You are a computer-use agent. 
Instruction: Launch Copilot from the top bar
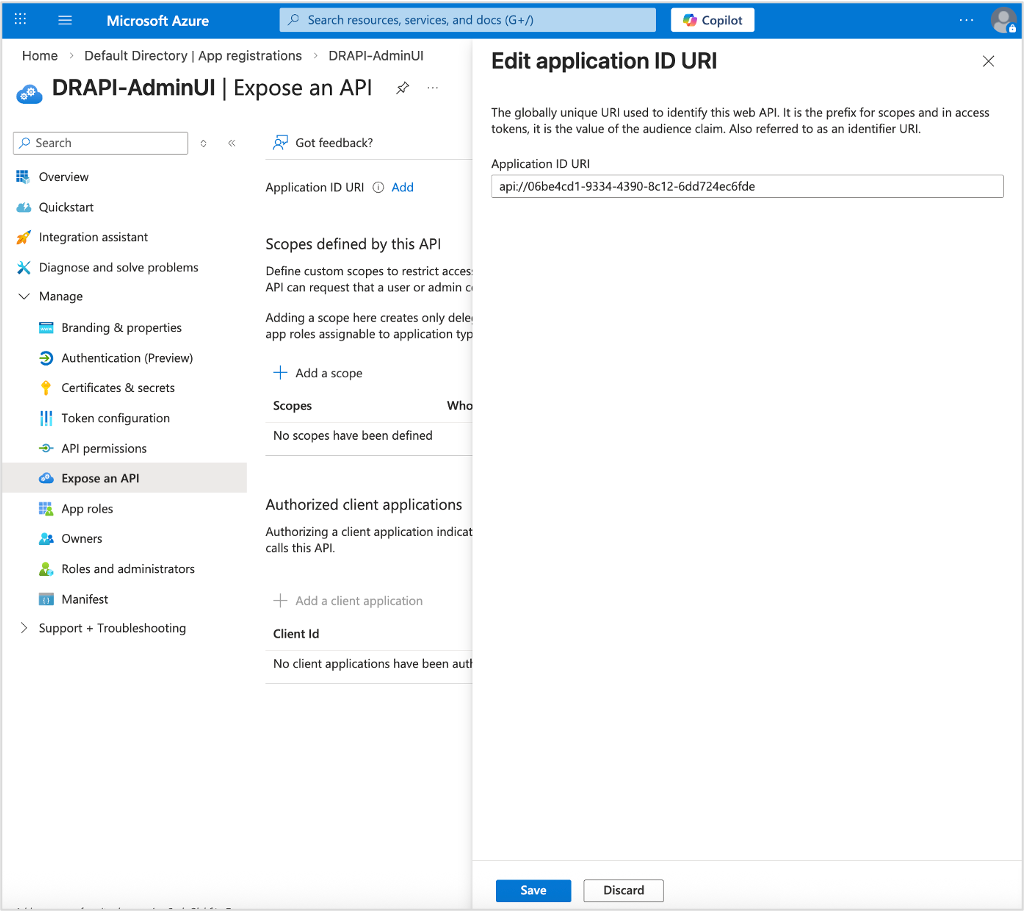point(712,19)
